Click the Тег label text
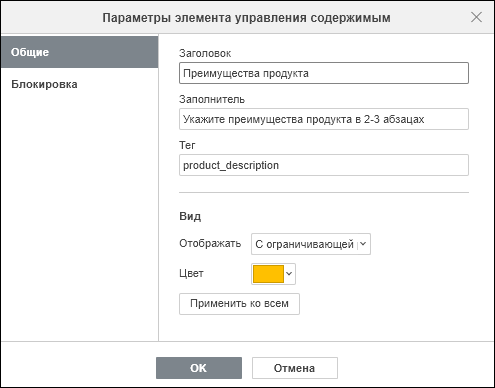Viewport: 495px width, 388px height. coord(187,145)
